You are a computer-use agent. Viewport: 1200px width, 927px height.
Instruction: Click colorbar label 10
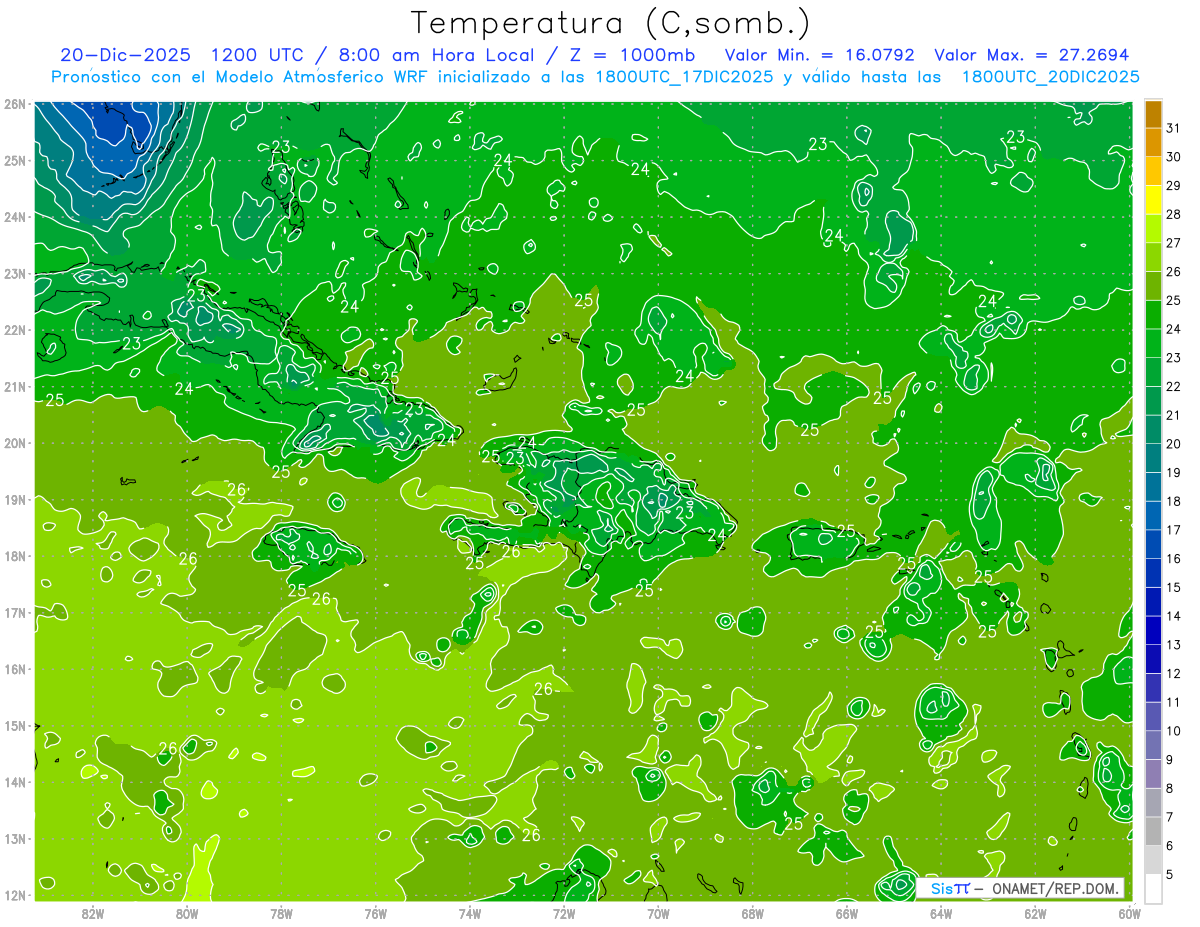coord(1174,731)
